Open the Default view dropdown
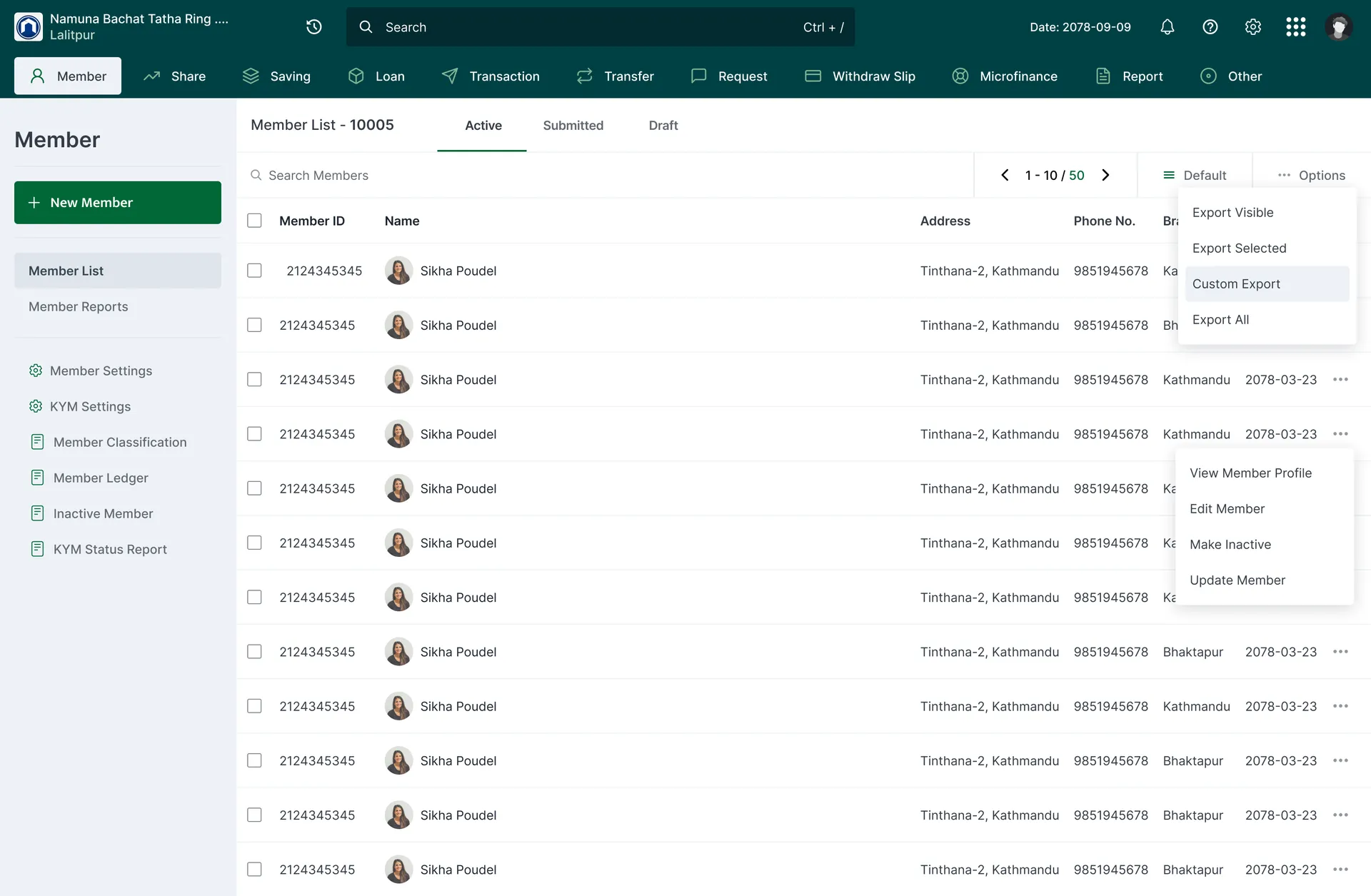This screenshot has width=1371, height=896. pyautogui.click(x=1195, y=176)
